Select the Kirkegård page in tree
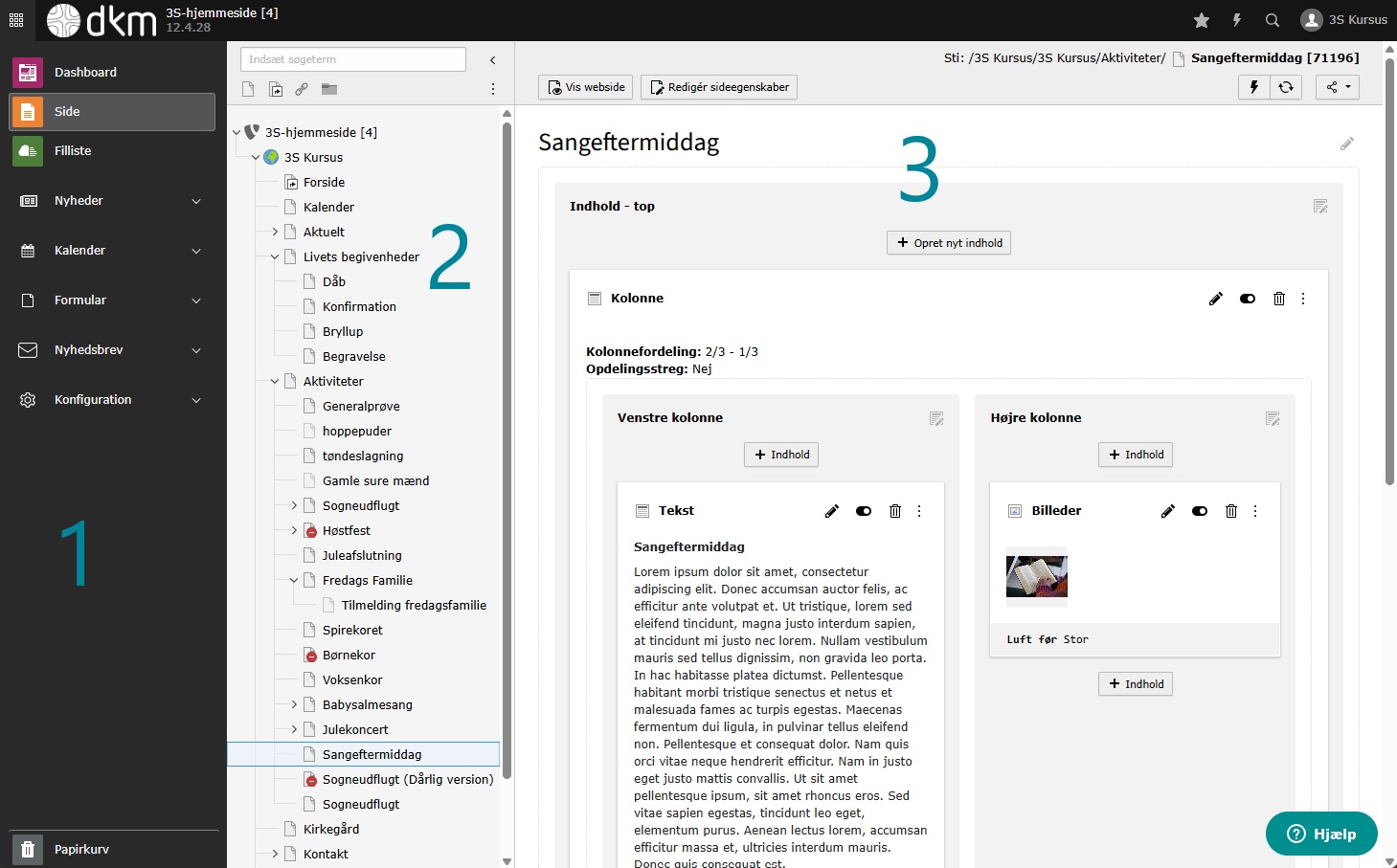Viewport: 1397px width, 868px height. [331, 829]
